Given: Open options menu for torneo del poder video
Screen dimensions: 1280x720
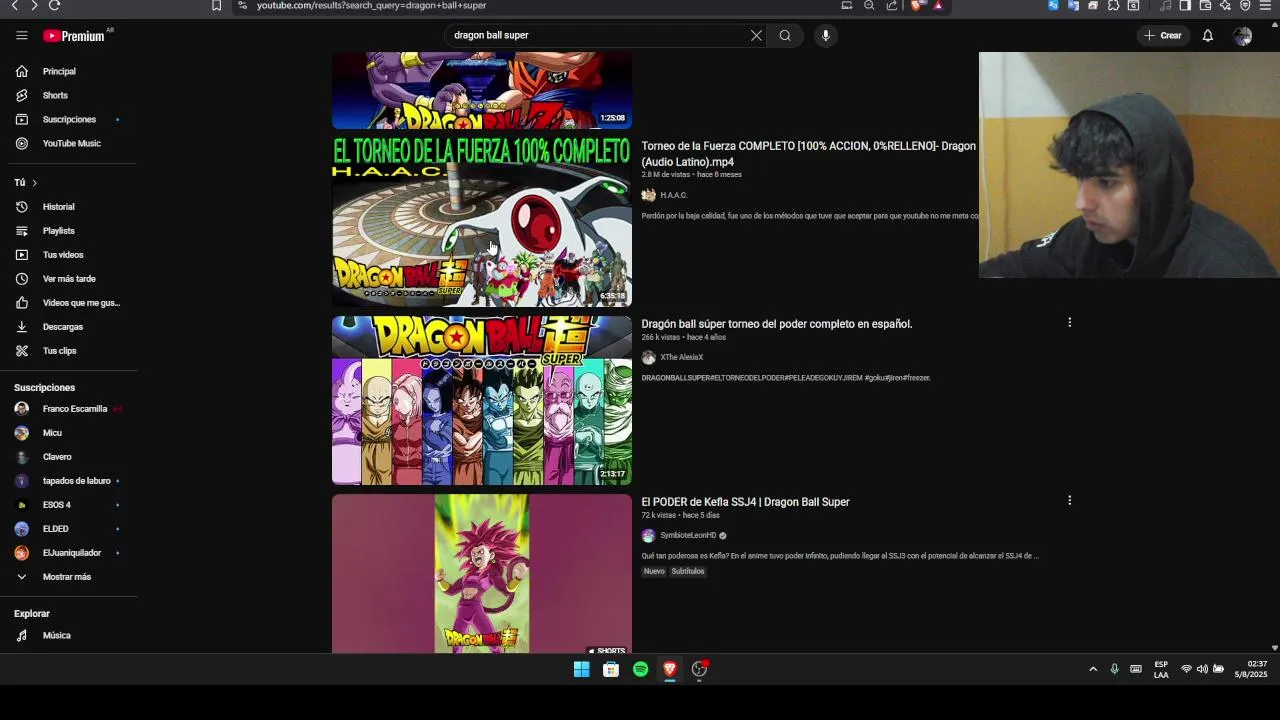Looking at the screenshot, I should pyautogui.click(x=1069, y=322).
